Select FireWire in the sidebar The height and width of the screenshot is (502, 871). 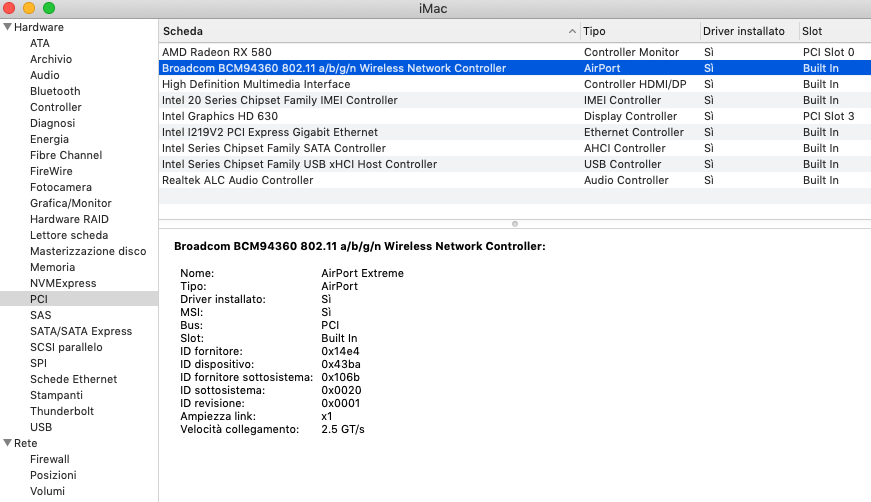click(x=51, y=171)
